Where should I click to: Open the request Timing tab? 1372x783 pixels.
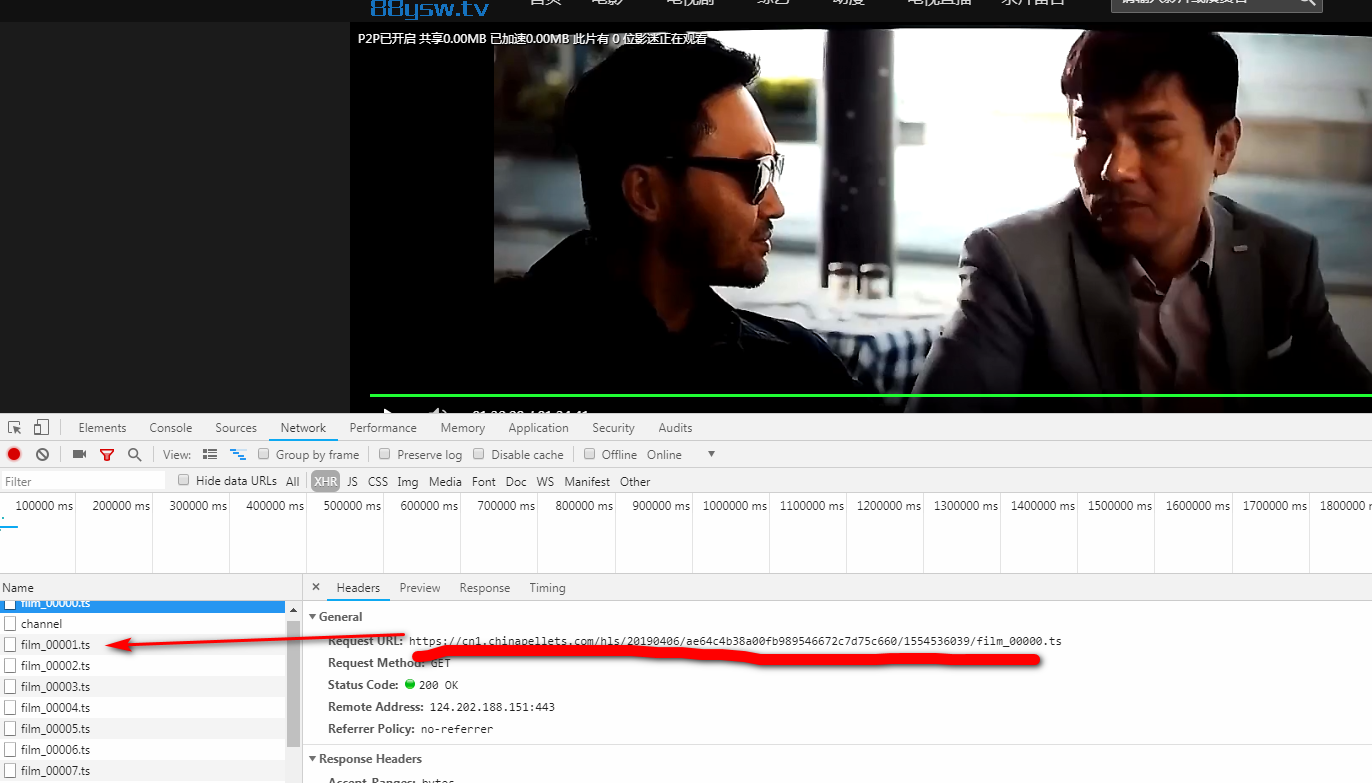point(547,588)
